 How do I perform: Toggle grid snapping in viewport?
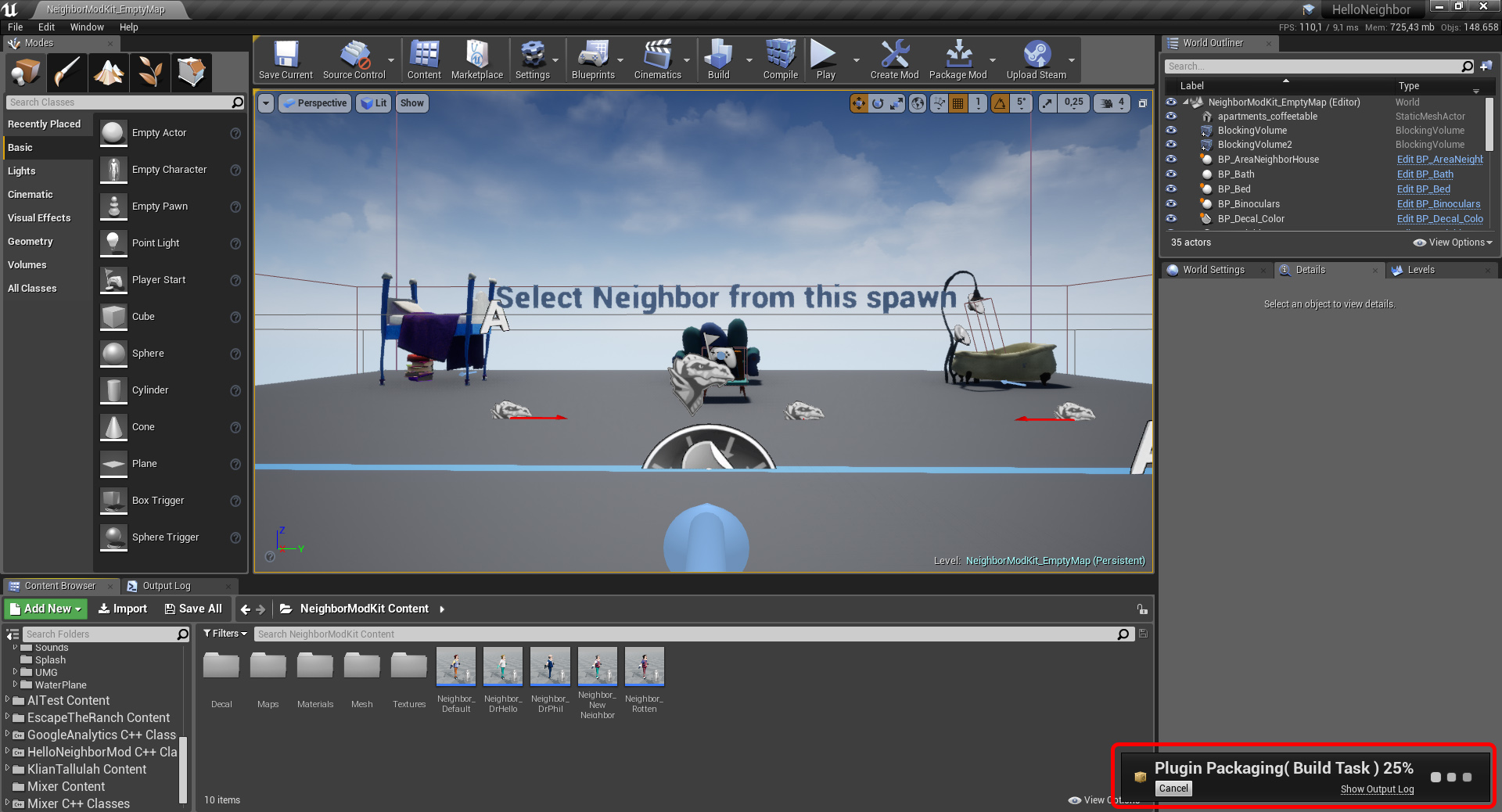click(x=958, y=103)
